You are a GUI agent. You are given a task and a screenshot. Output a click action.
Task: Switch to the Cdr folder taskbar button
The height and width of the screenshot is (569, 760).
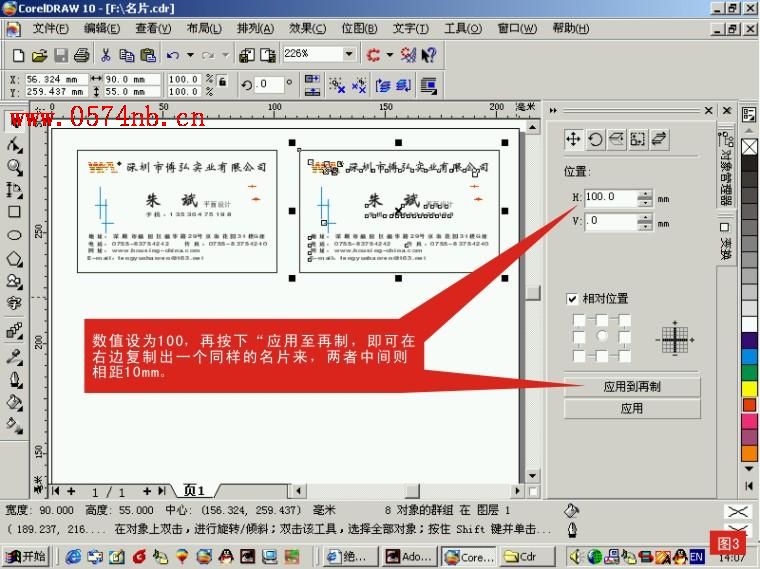coord(527,557)
